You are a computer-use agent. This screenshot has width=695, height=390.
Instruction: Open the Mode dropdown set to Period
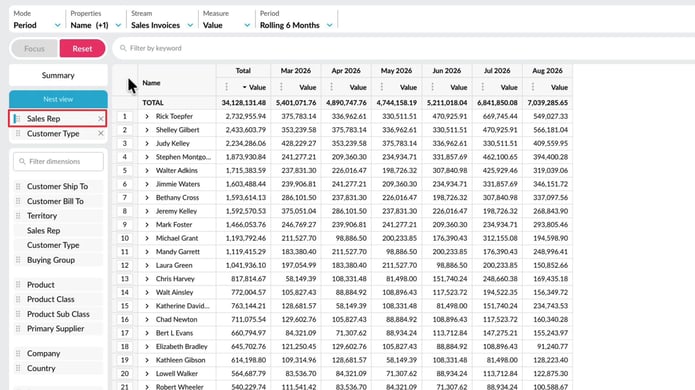[37, 20]
